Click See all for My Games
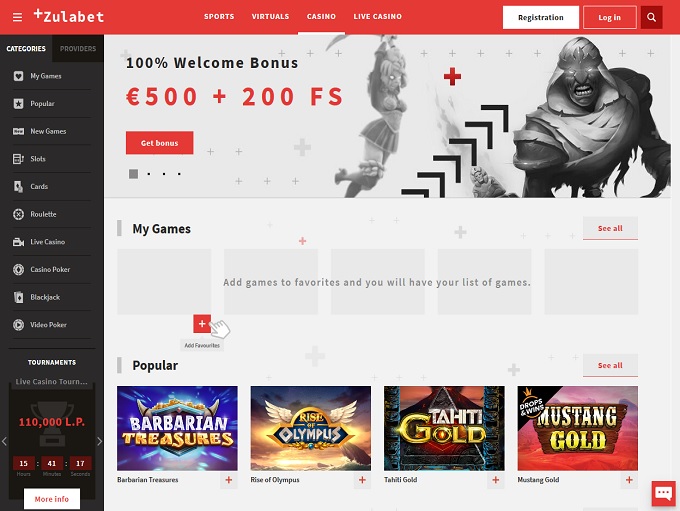Viewport: 680px width, 511px height. coord(610,228)
